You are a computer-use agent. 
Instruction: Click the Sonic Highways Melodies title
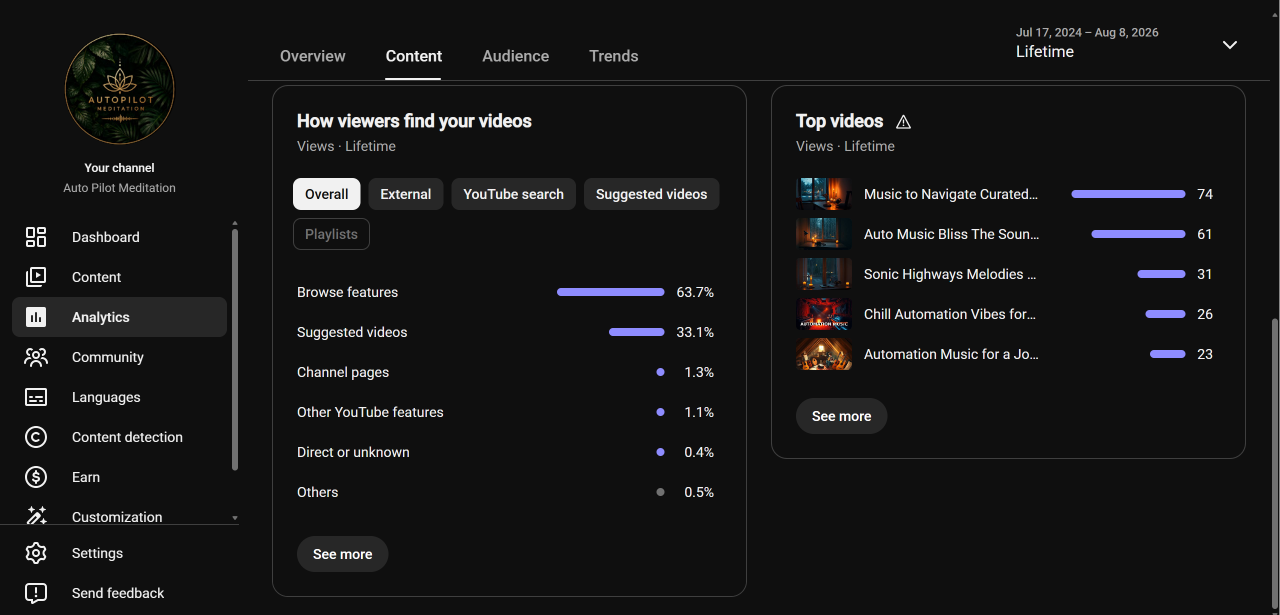click(950, 274)
